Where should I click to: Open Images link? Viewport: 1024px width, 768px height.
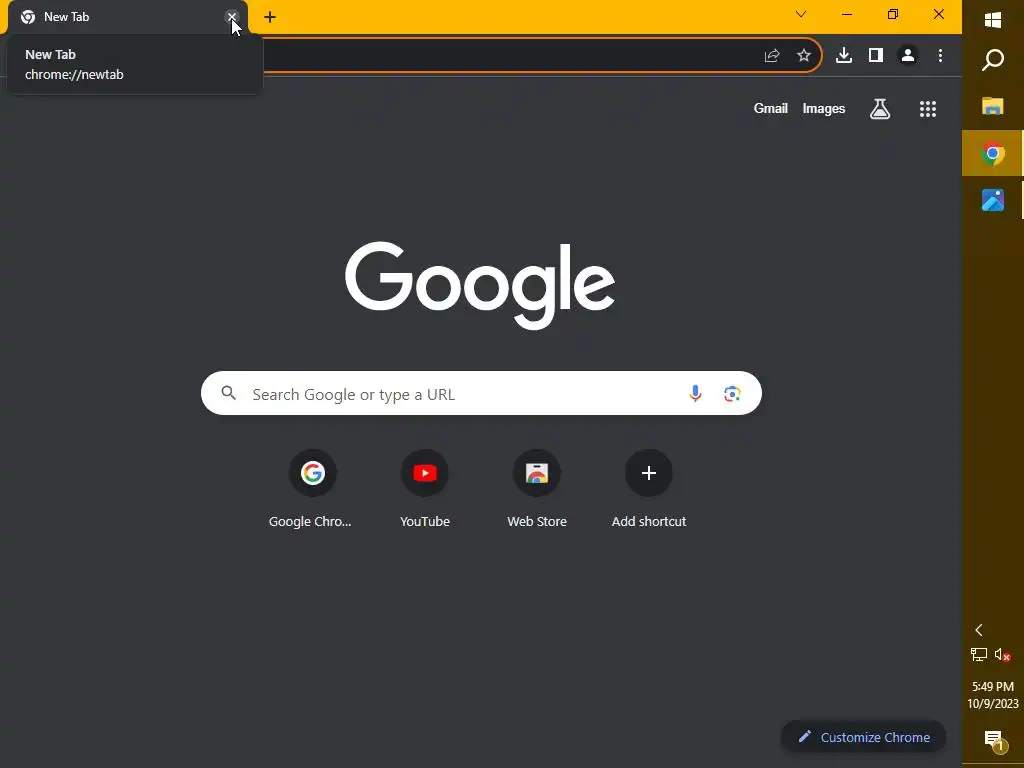[x=824, y=108]
